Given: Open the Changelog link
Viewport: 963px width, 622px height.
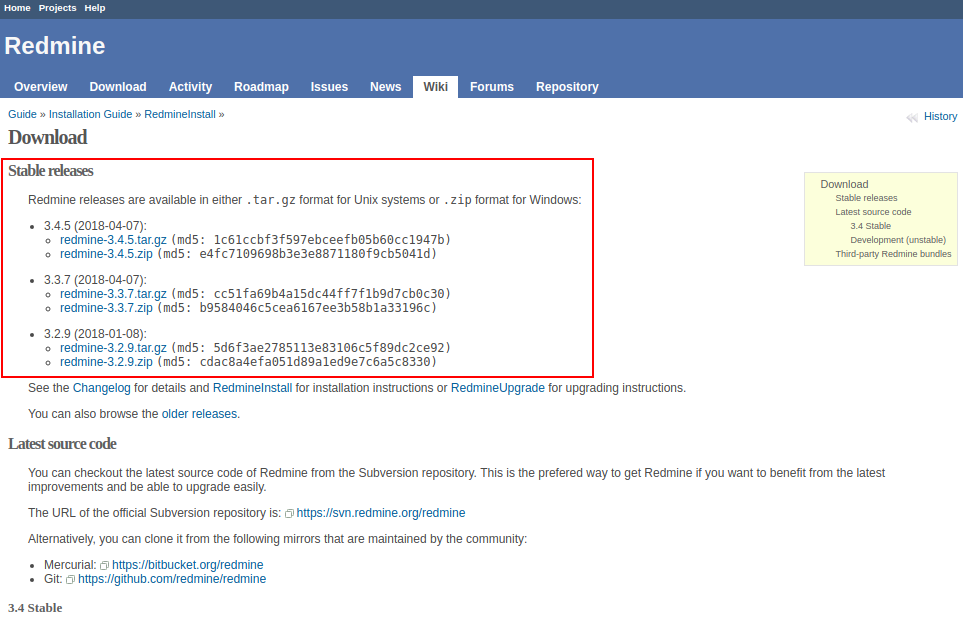Looking at the screenshot, I should pos(101,388).
